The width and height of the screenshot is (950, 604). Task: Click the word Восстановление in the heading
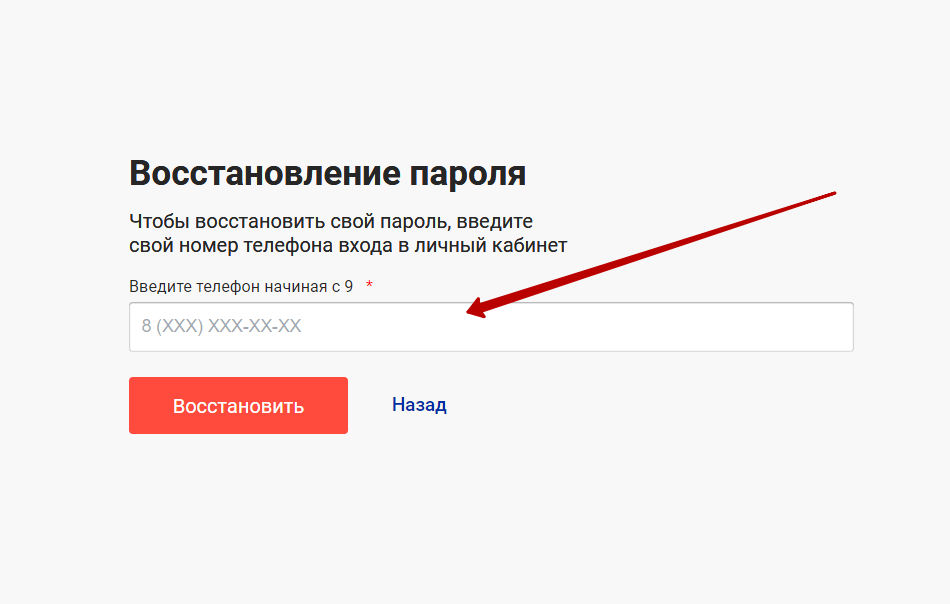click(265, 174)
